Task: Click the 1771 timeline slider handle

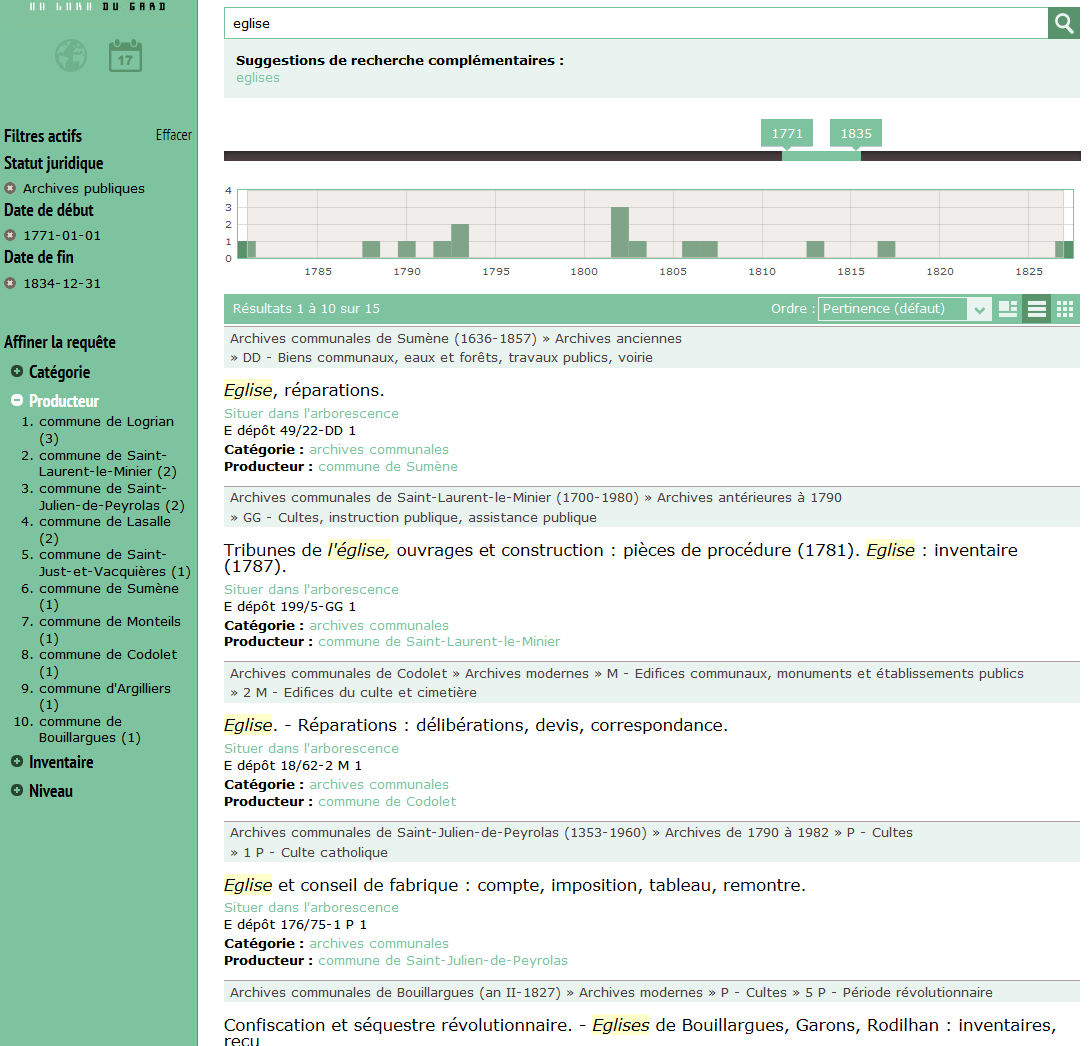Action: [x=787, y=134]
